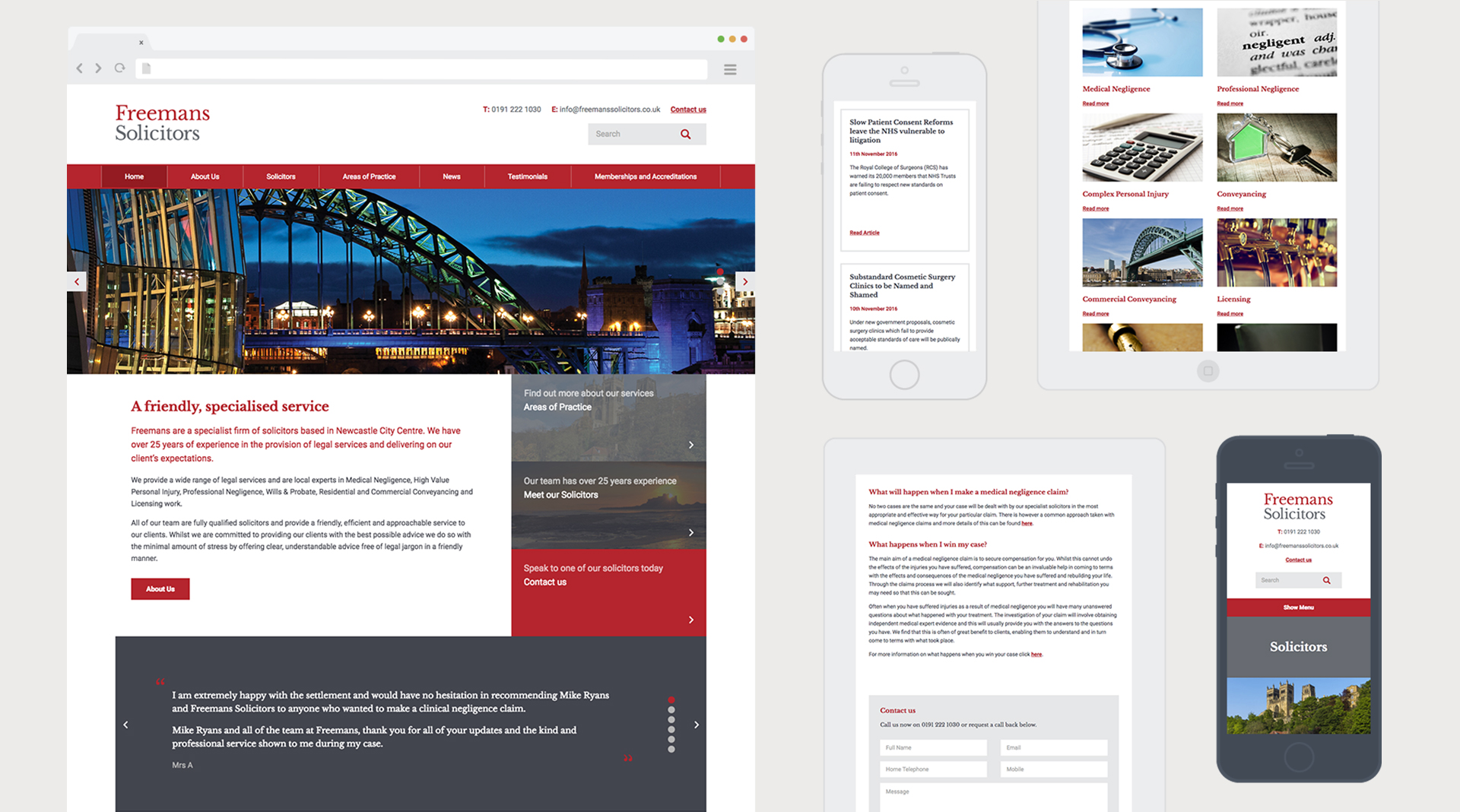Click the Conveyancing house keys thumbnail
Image resolution: width=1460 pixels, height=812 pixels.
tap(1277, 147)
